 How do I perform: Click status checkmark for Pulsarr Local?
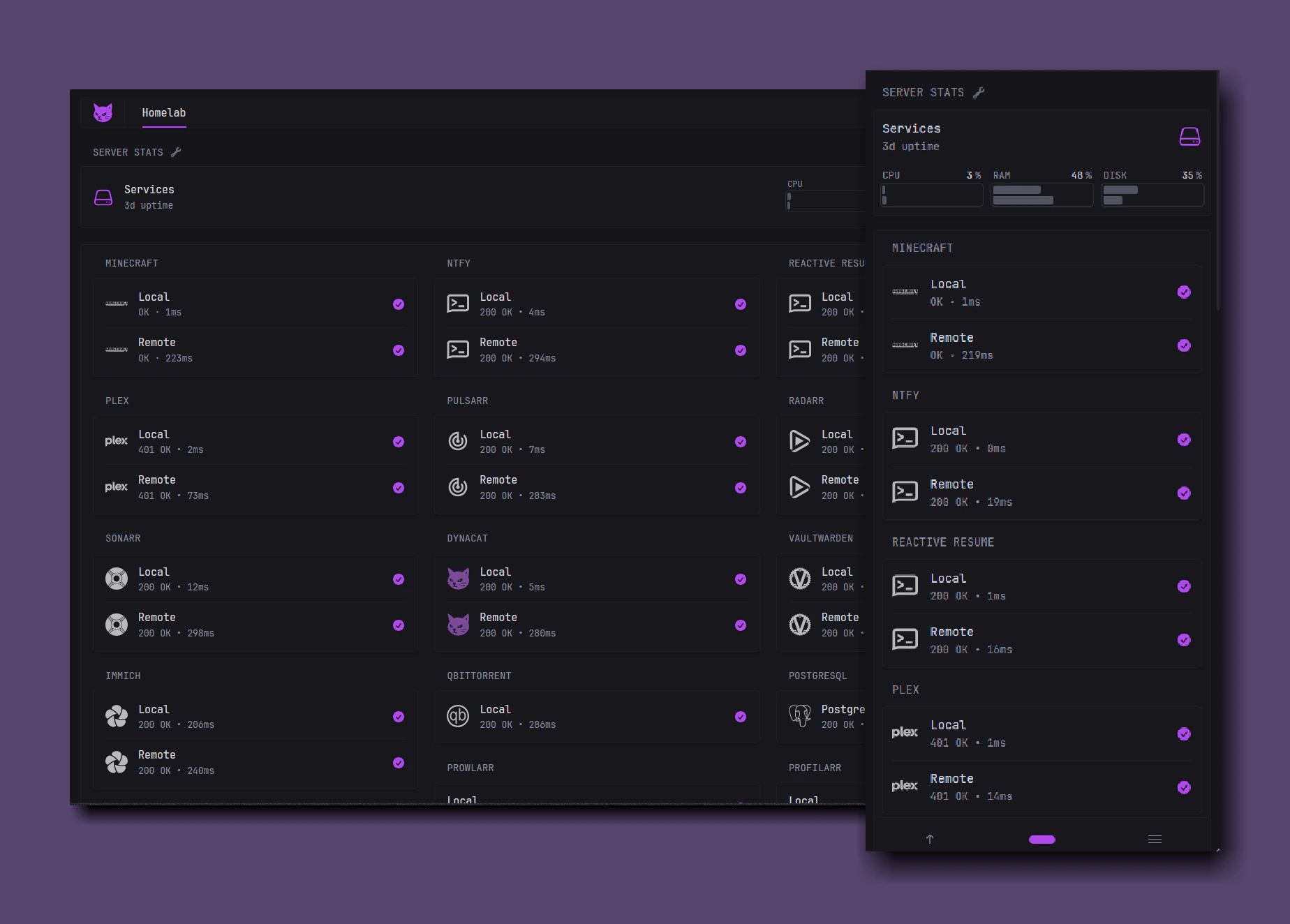coord(741,442)
